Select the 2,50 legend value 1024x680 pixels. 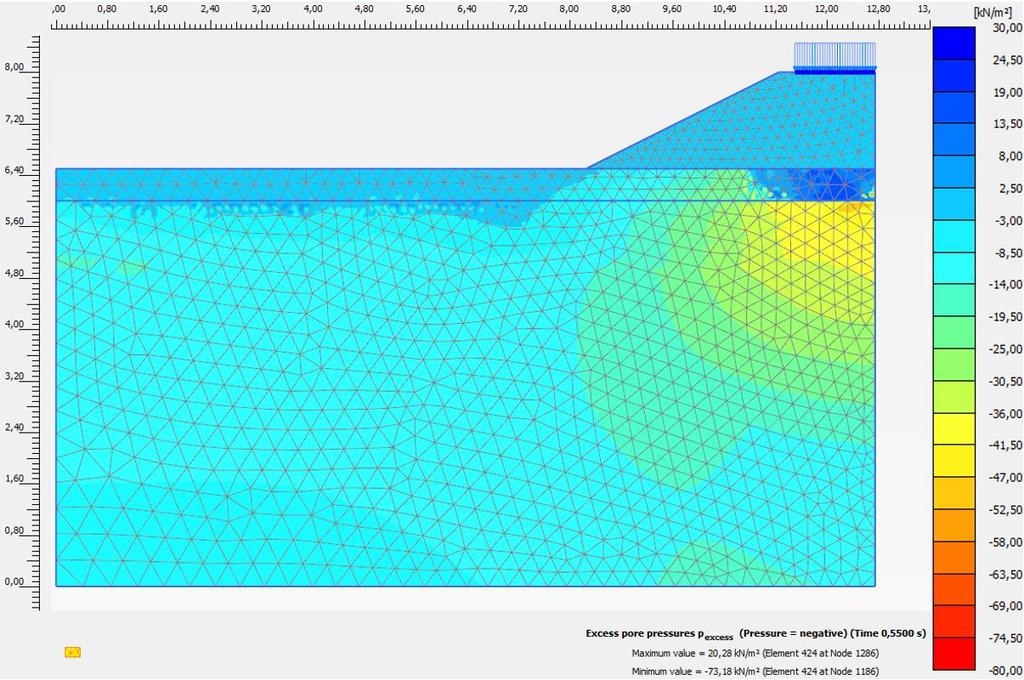click(1010, 188)
